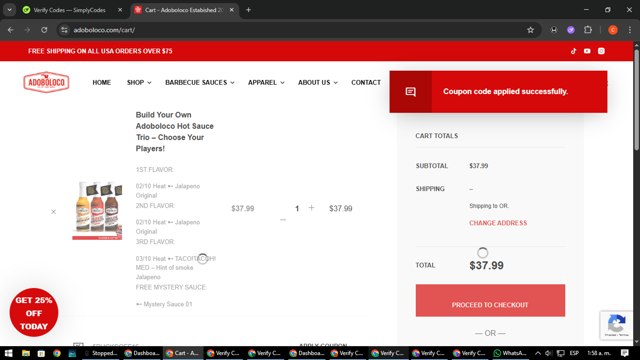Open a new browser tab

(x=248, y=10)
